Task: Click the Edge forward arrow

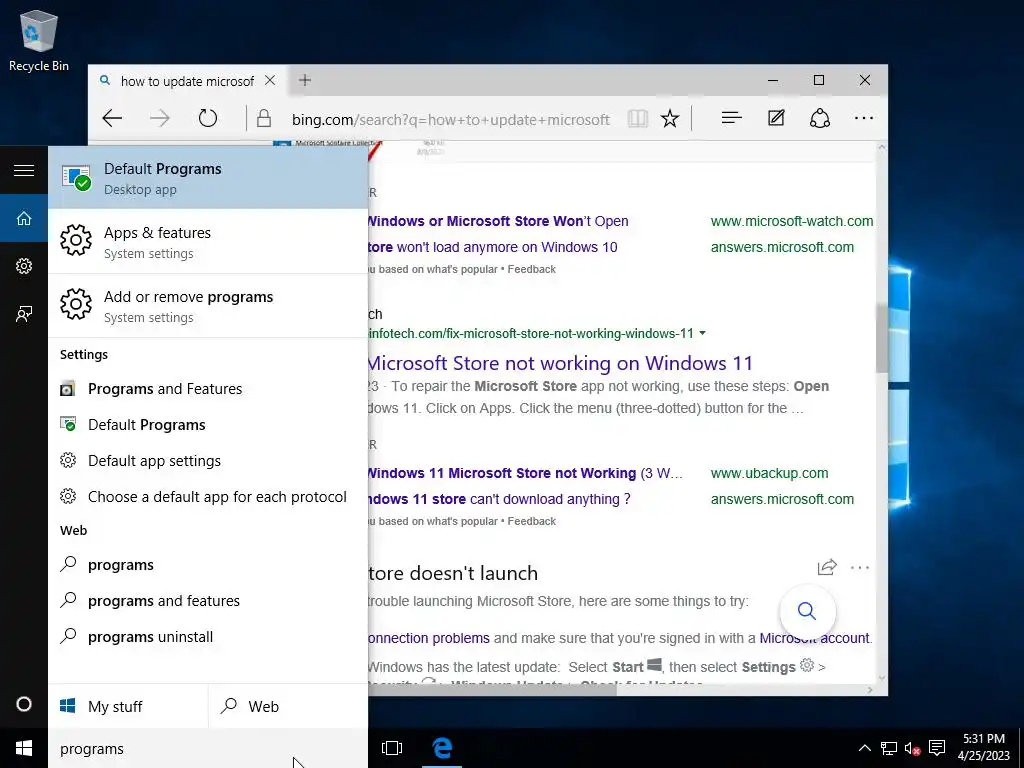Action: (x=159, y=118)
